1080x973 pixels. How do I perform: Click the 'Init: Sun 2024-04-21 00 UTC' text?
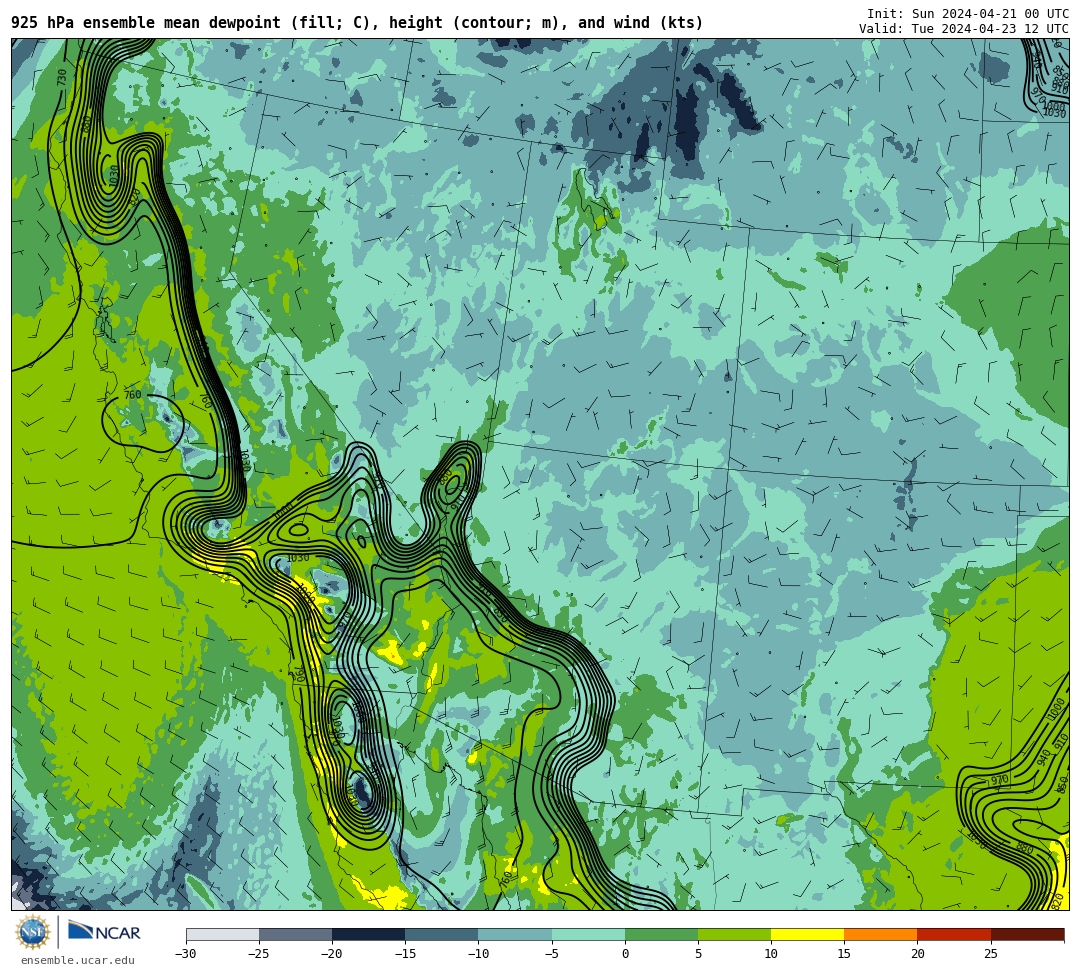pyautogui.click(x=967, y=14)
